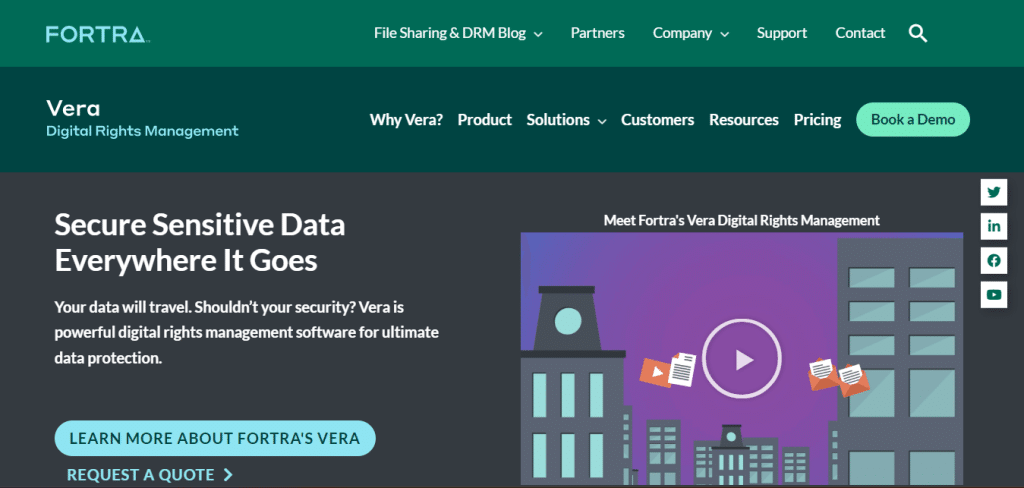
Task: Click Learn More About Fortra's Vera
Action: coord(214,438)
